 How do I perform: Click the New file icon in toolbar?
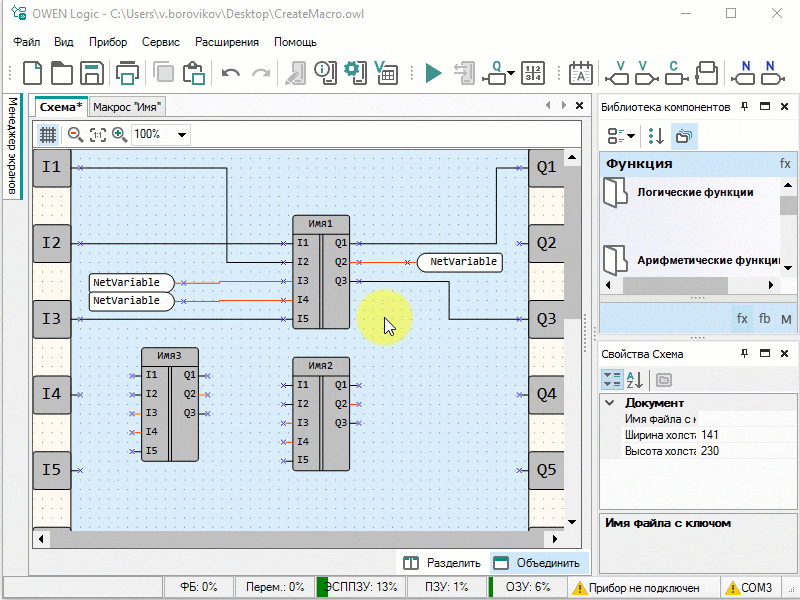click(33, 73)
